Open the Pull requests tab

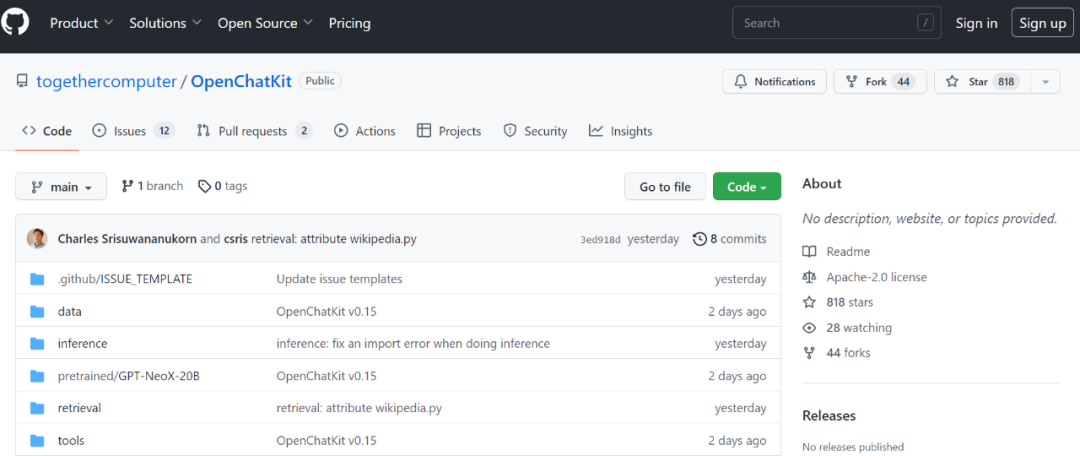254,131
